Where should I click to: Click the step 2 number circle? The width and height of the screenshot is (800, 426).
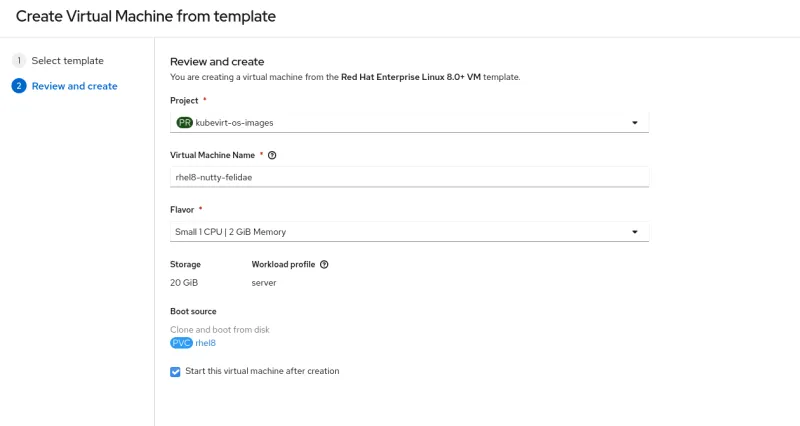(x=18, y=86)
